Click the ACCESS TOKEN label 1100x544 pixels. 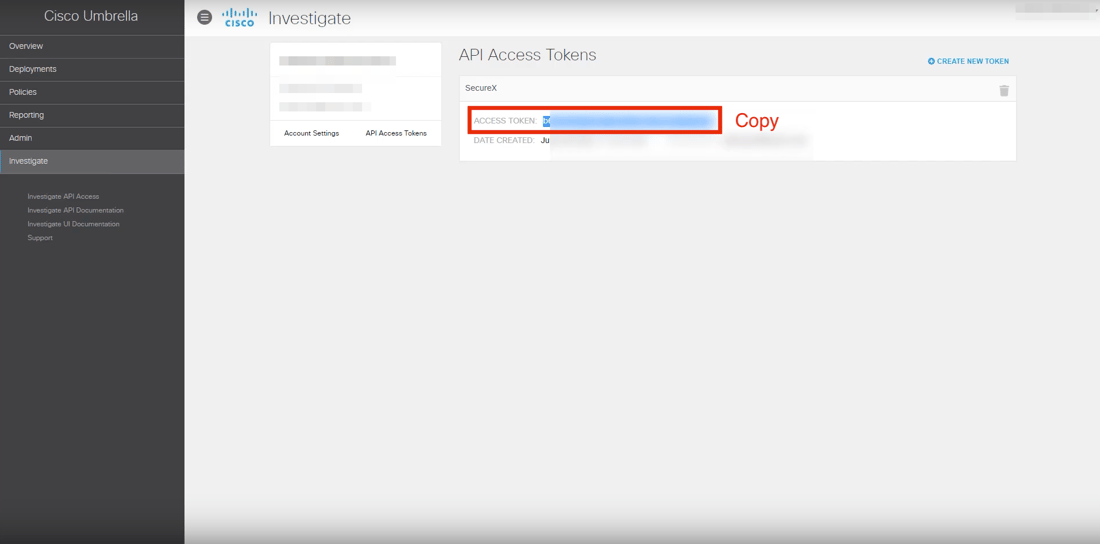pos(505,121)
